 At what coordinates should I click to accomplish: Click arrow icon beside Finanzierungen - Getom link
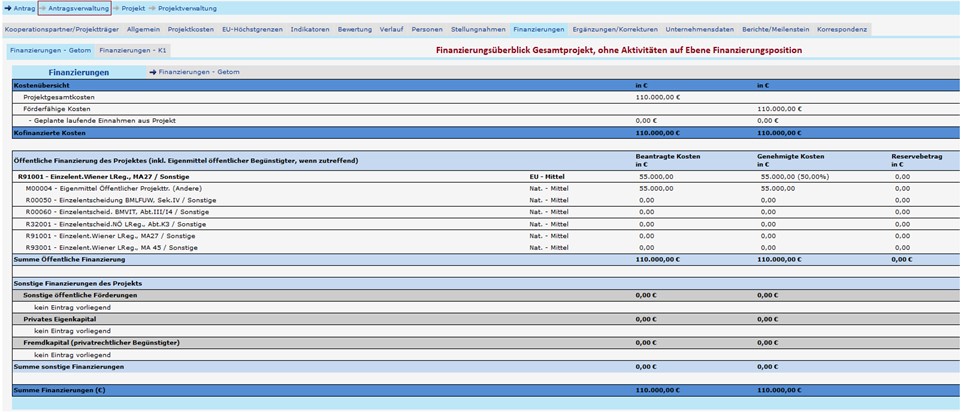click(x=152, y=72)
